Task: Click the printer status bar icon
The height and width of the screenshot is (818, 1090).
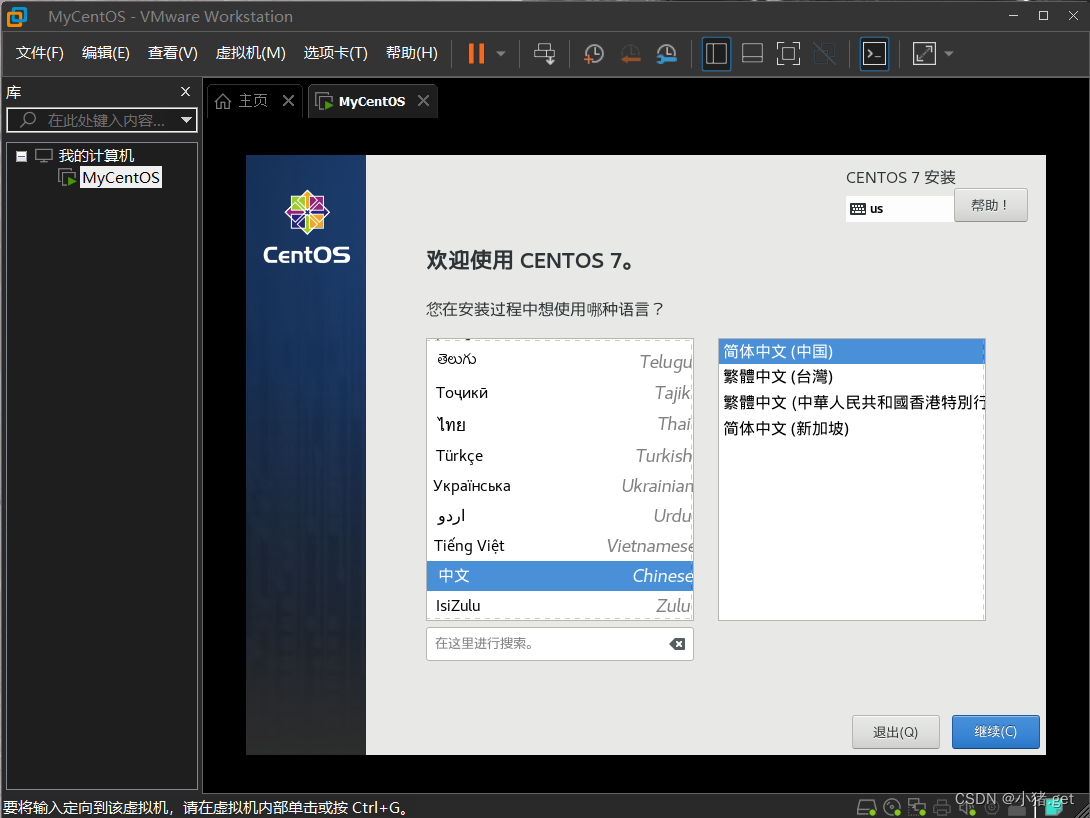Action: point(942,807)
